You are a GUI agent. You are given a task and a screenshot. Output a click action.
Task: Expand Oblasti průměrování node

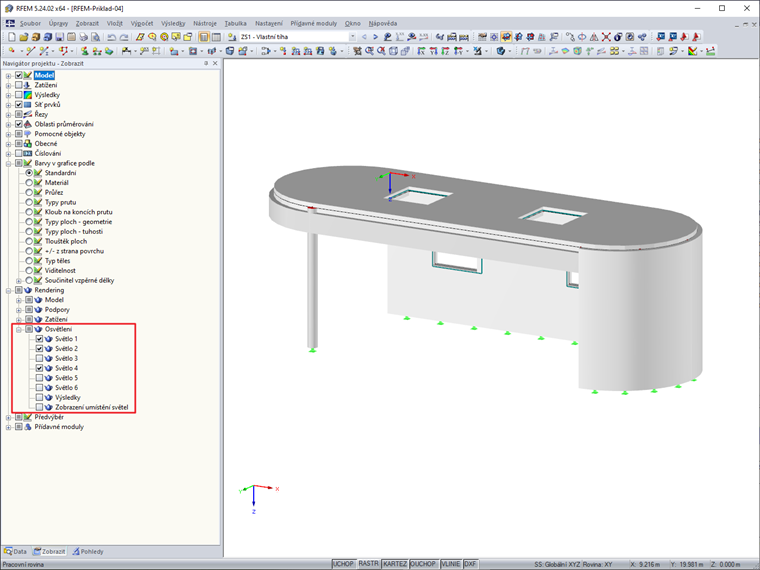point(8,124)
